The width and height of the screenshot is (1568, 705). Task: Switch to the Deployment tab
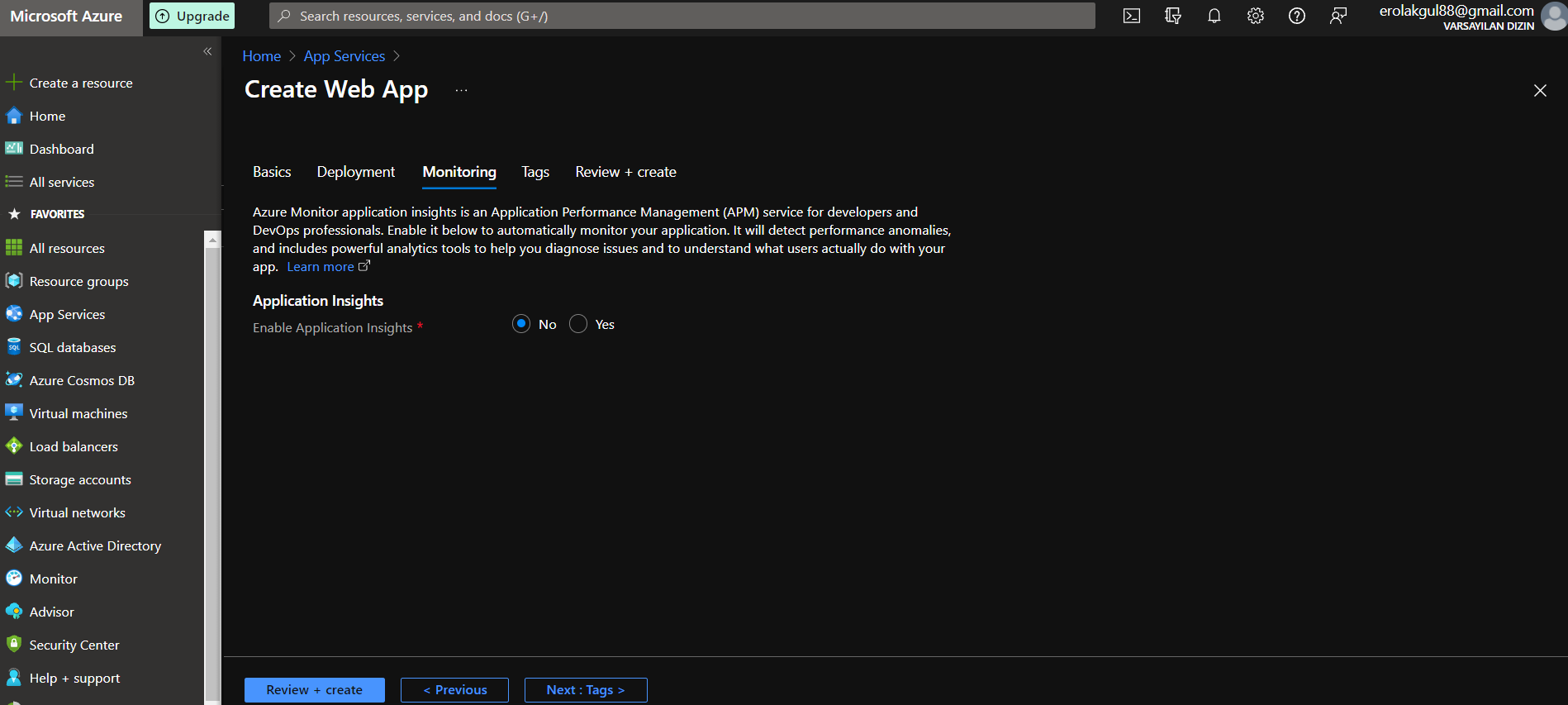tap(355, 172)
